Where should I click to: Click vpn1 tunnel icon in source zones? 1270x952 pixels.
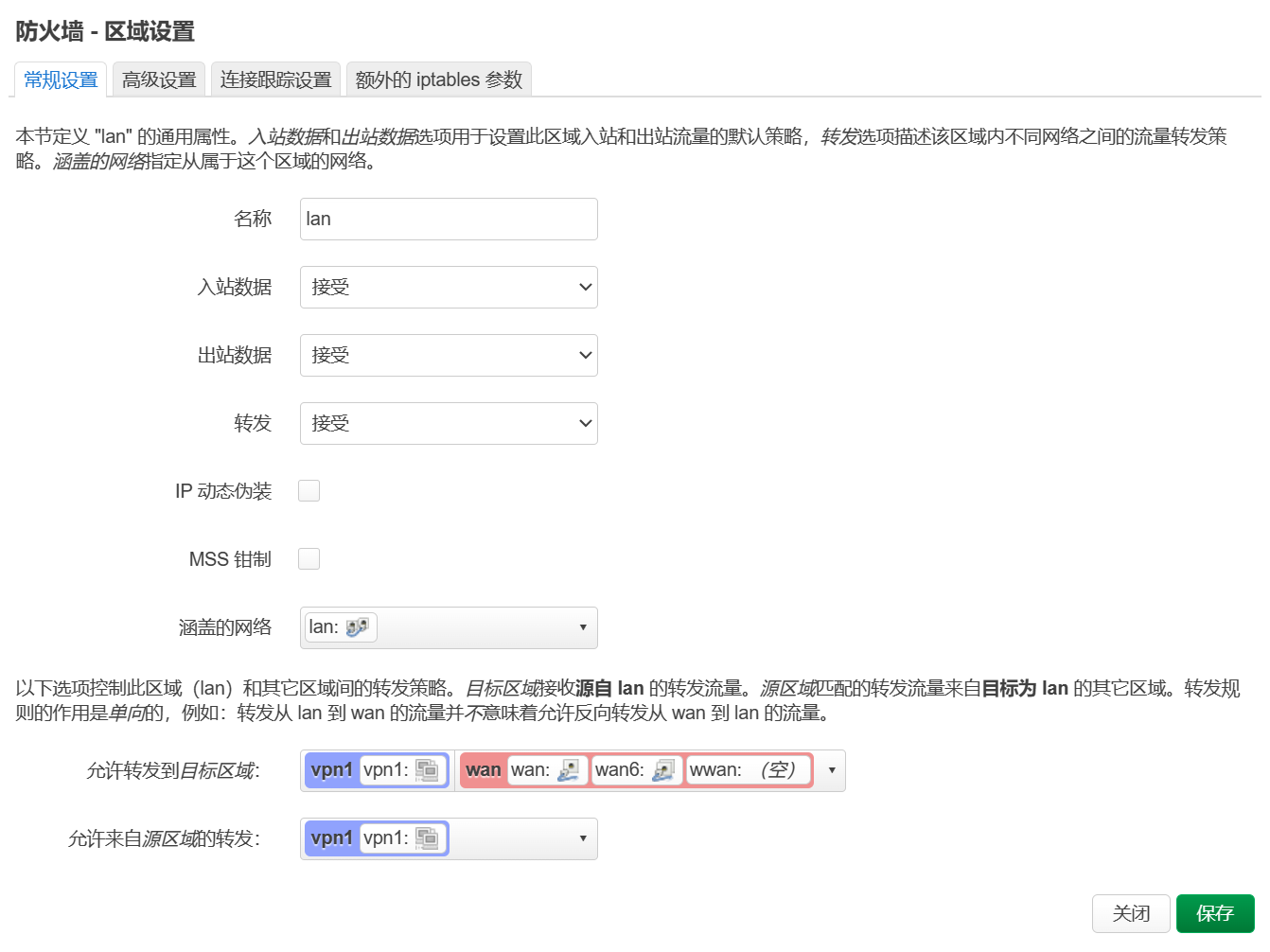[x=427, y=838]
